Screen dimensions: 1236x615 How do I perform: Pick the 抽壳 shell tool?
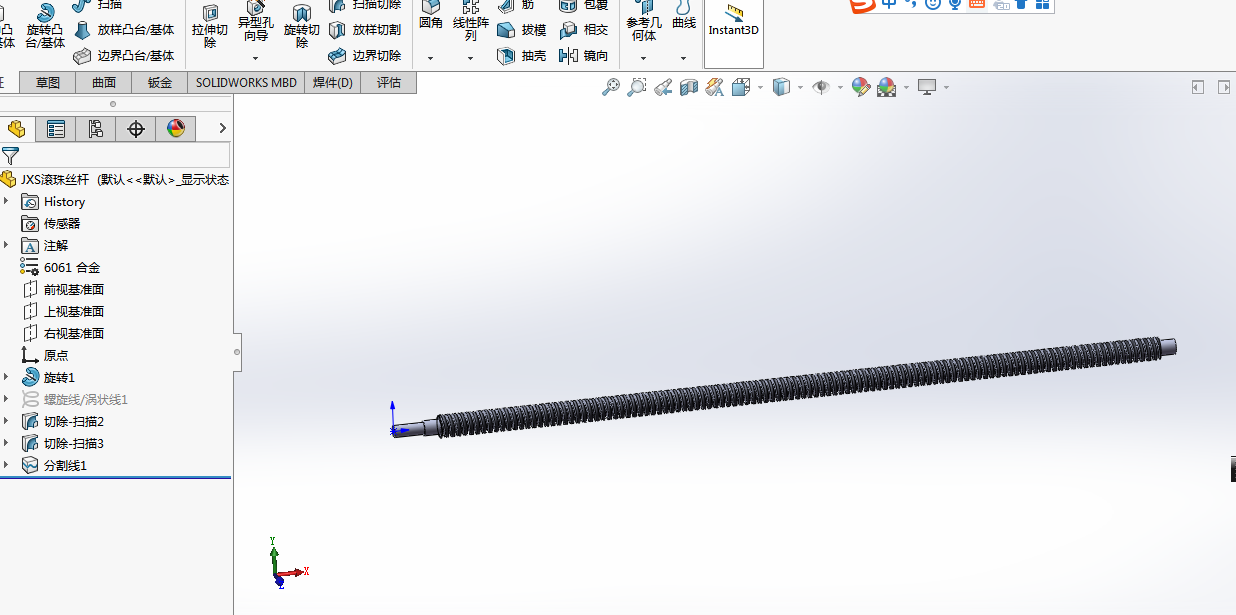(x=523, y=55)
